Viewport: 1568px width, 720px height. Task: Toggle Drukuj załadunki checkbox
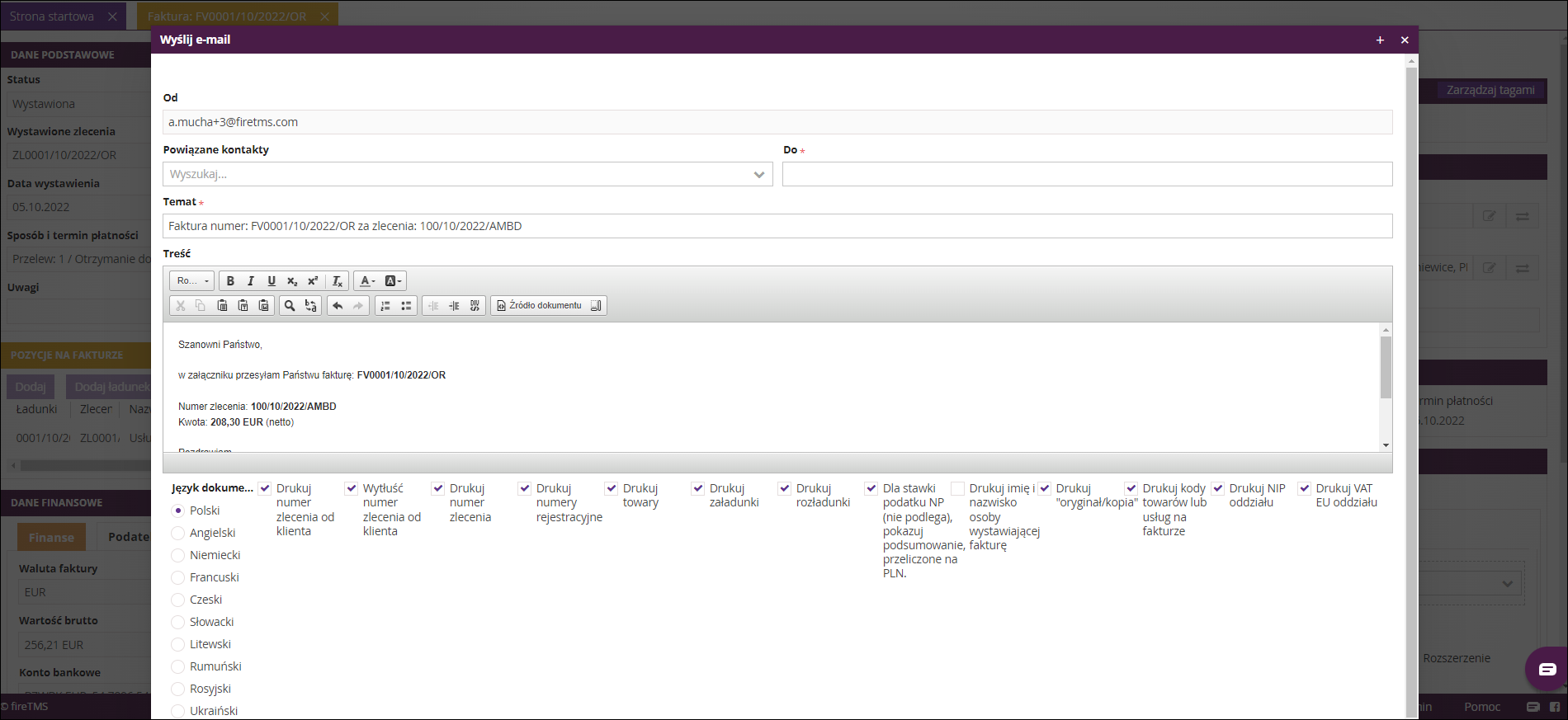698,488
